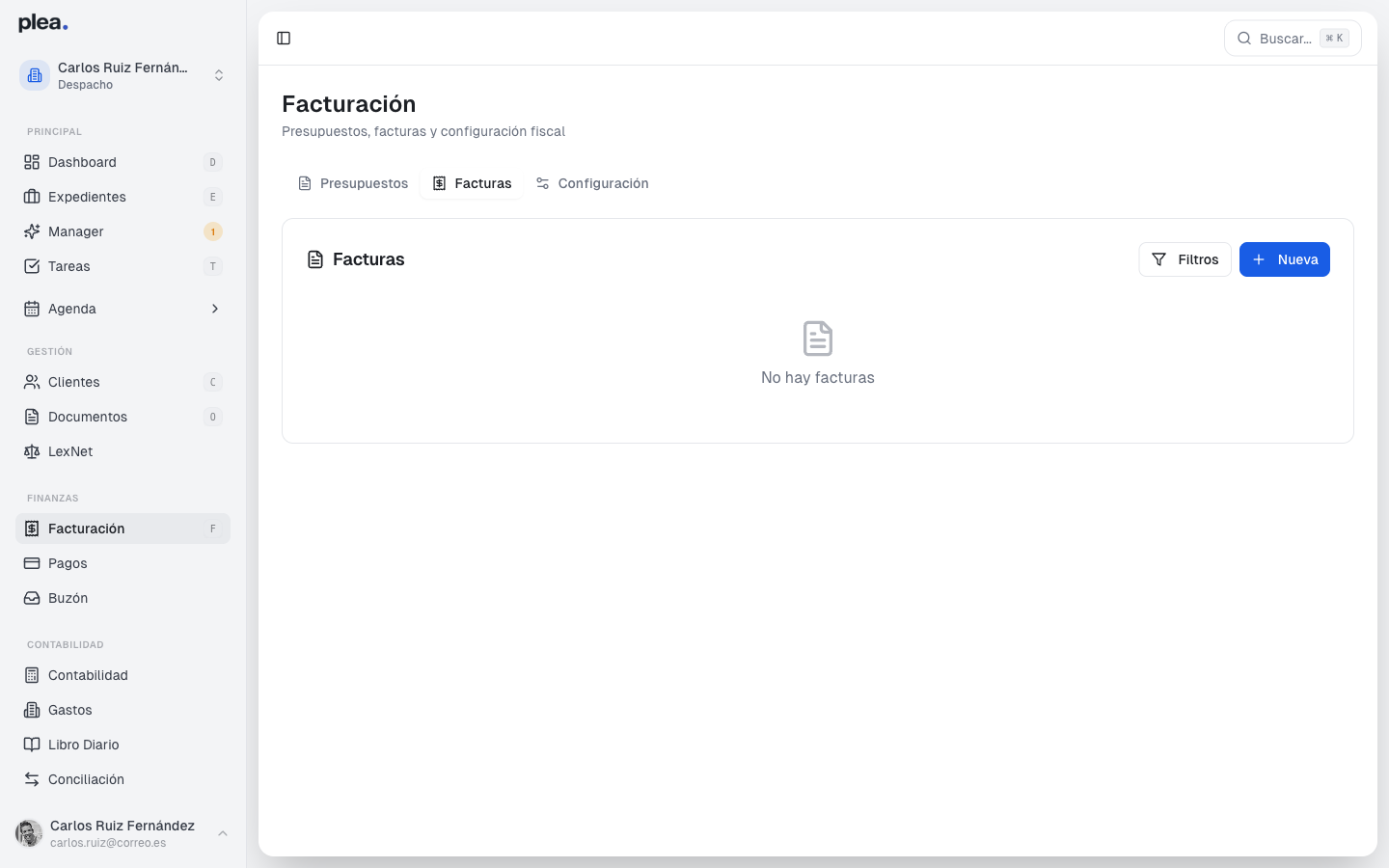Image resolution: width=1389 pixels, height=868 pixels.
Task: Click the 'No hay facturas' message
Action: 818,377
